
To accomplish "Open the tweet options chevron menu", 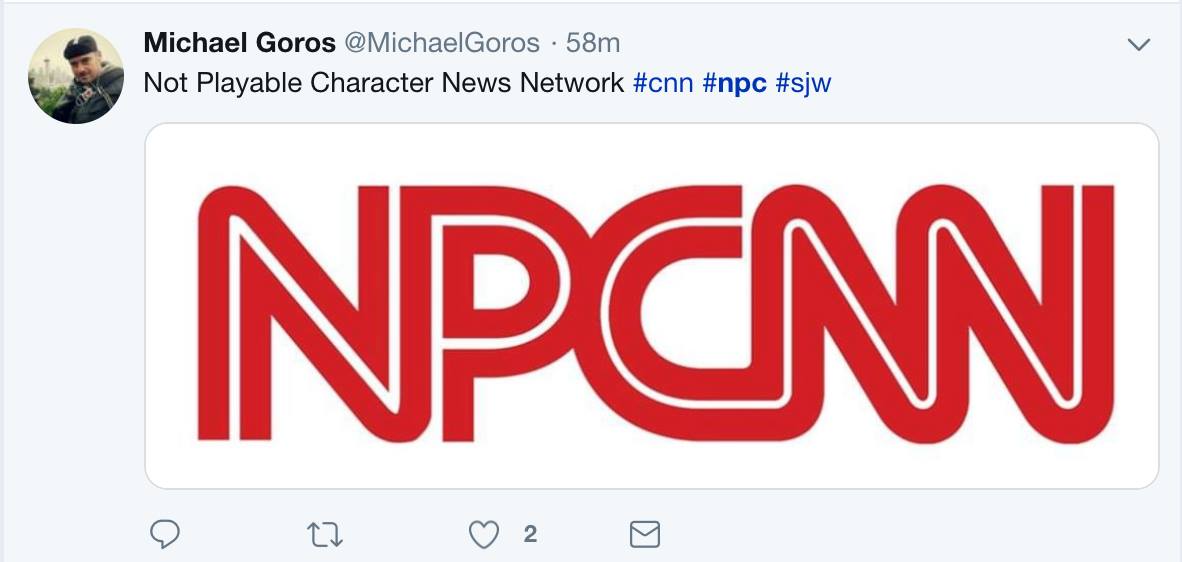I will point(1138,45).
